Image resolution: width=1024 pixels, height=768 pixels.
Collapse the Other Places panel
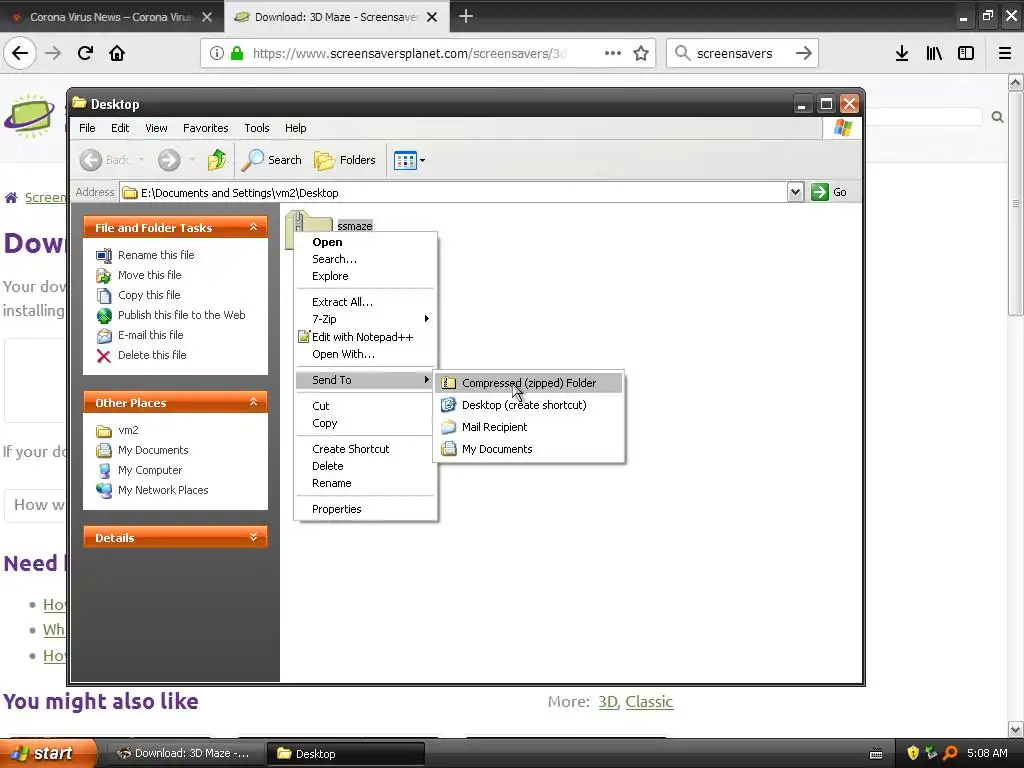tap(253, 402)
